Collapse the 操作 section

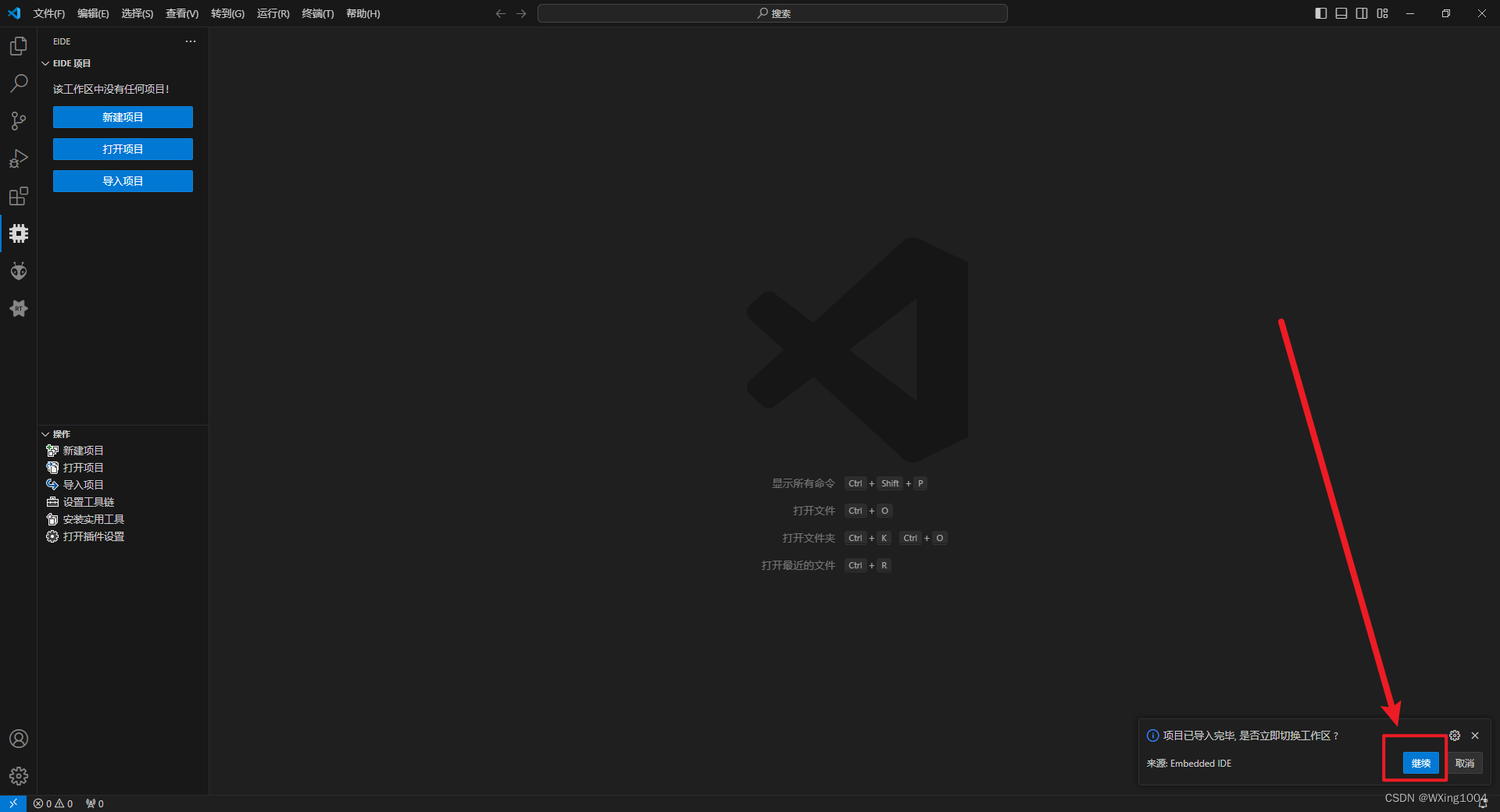tap(45, 433)
